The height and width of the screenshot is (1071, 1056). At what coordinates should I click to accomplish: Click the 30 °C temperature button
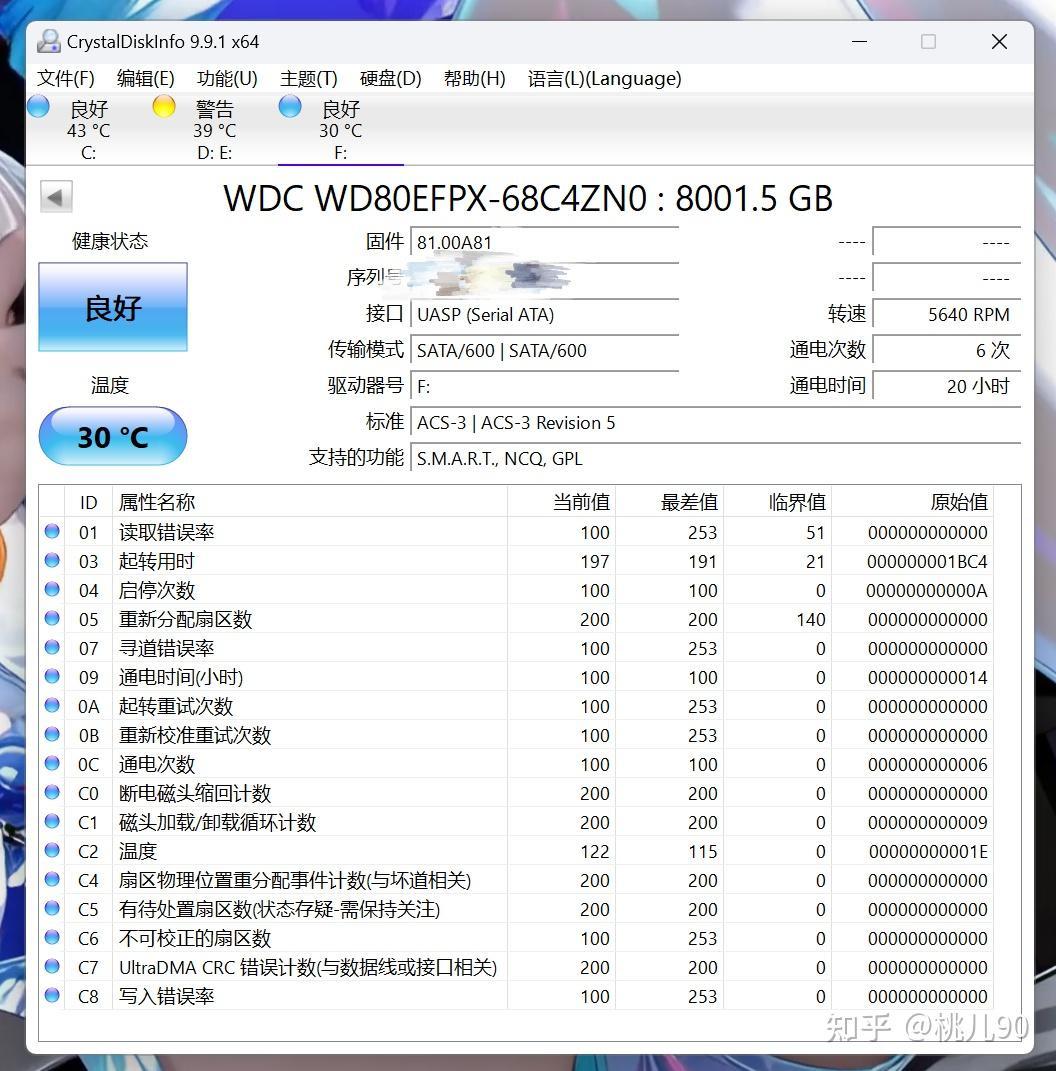[x=113, y=436]
